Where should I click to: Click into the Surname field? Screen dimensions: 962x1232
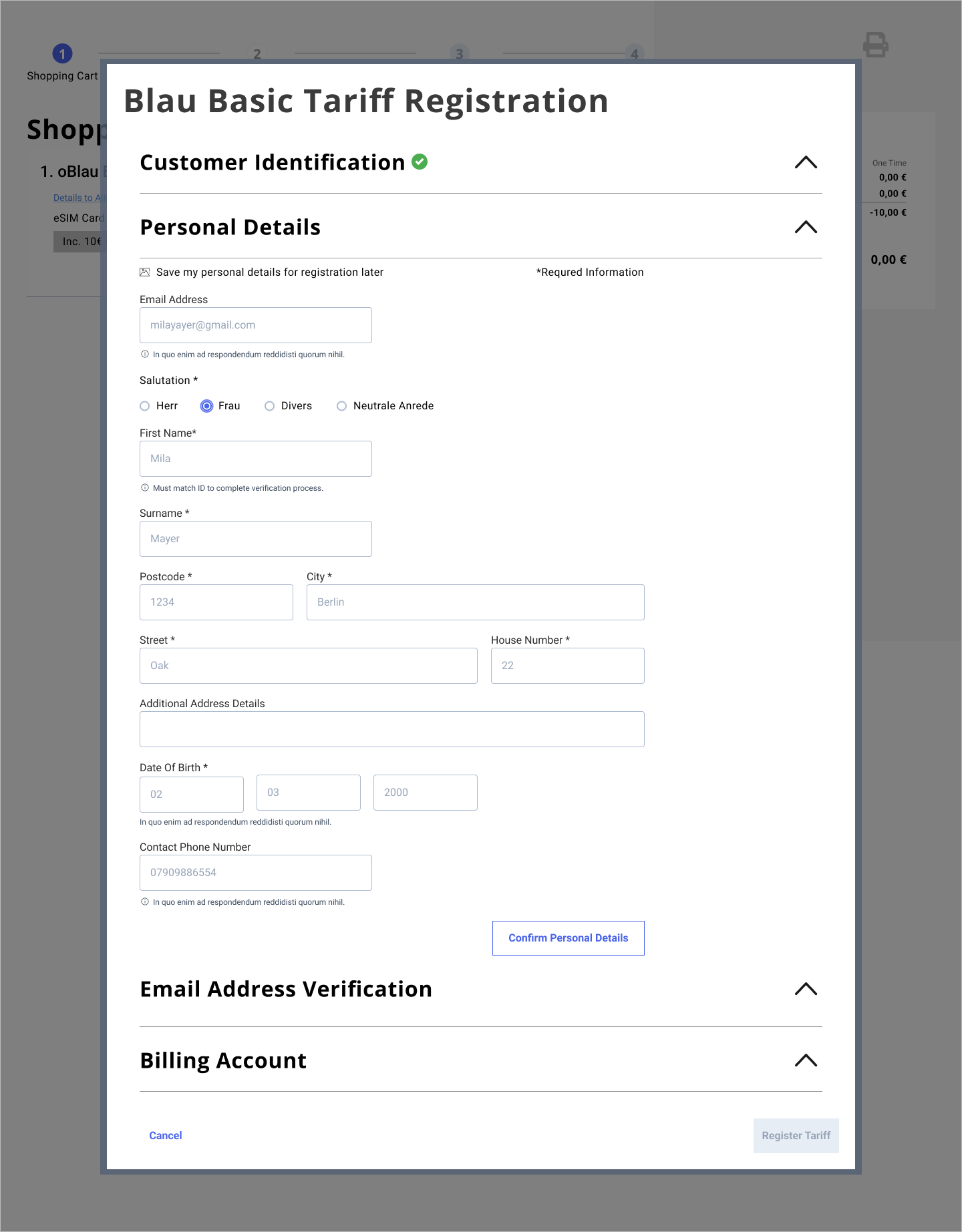pos(256,539)
